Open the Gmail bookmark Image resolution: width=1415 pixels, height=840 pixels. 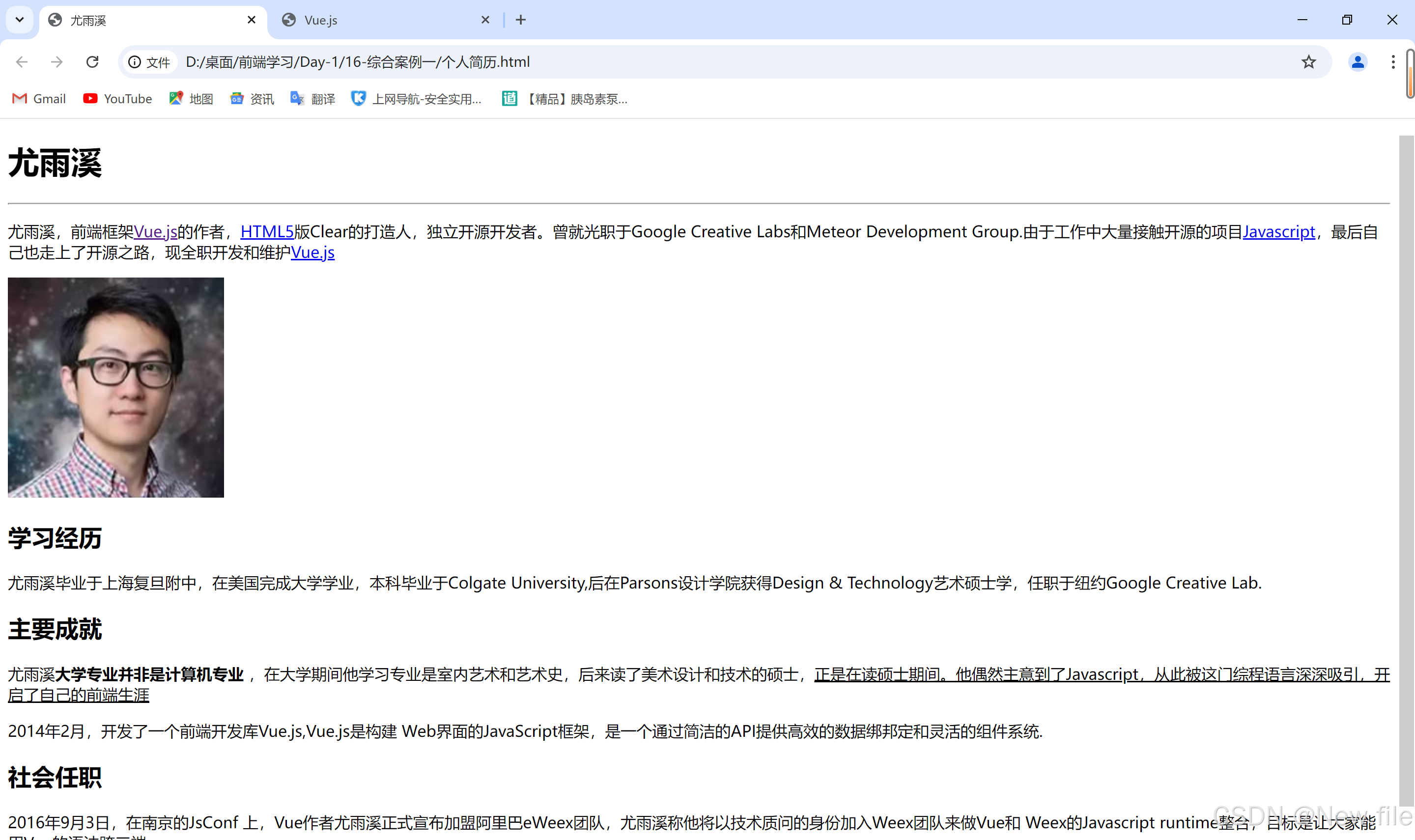coord(39,99)
